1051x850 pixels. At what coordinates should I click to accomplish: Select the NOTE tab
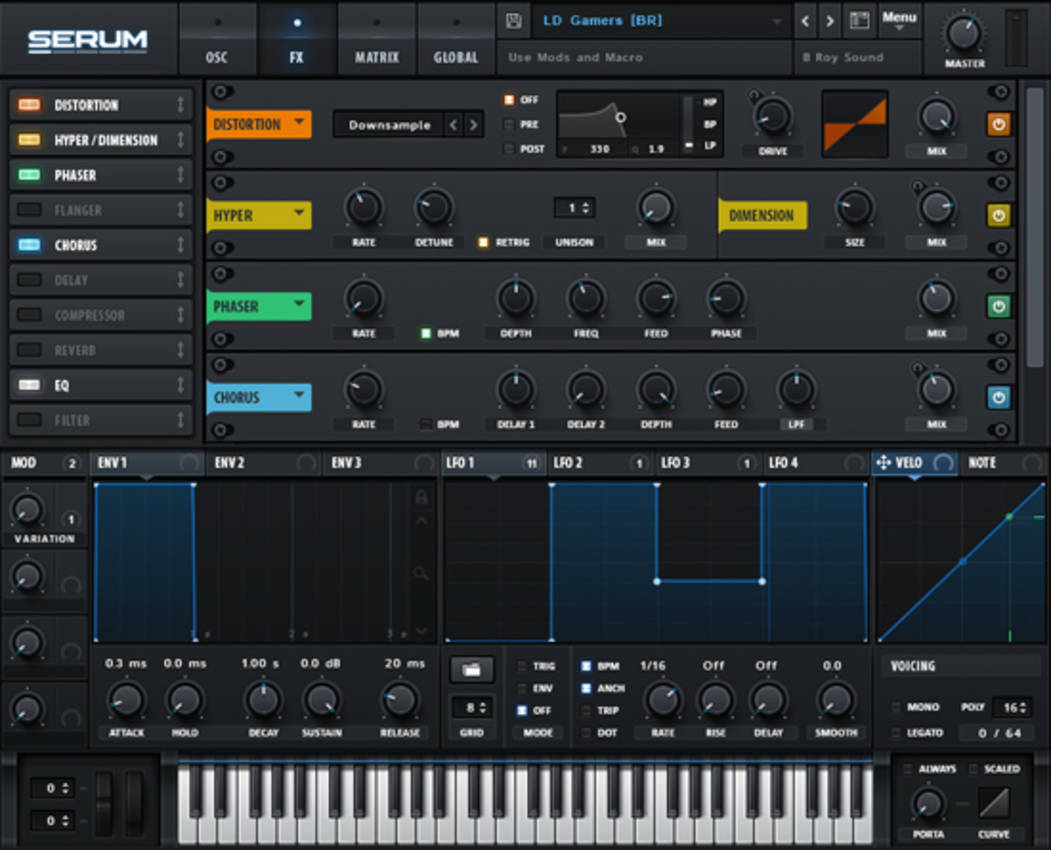1002,463
